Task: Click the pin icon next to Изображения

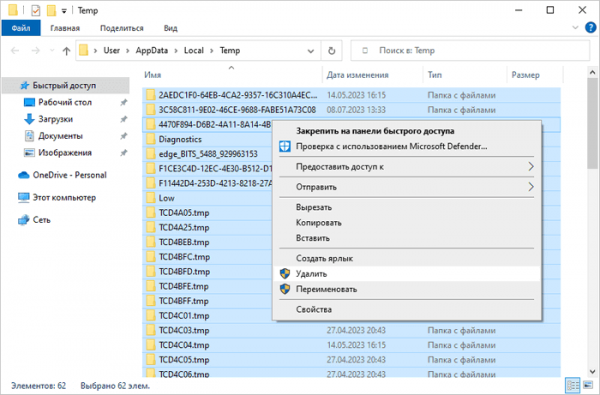Action: (123, 153)
